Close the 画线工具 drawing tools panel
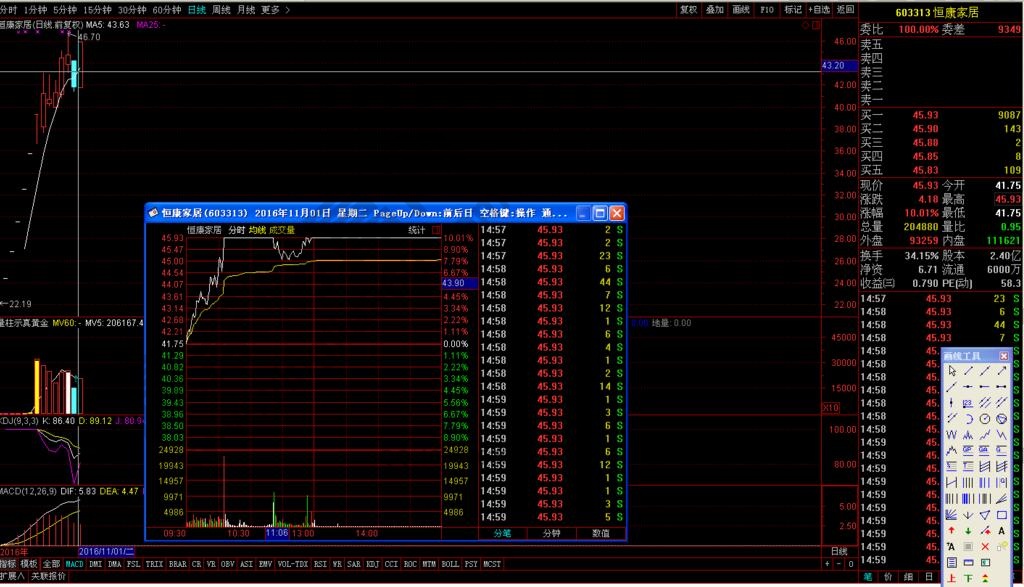Viewport: 1024px width, 587px height. [x=1004, y=356]
